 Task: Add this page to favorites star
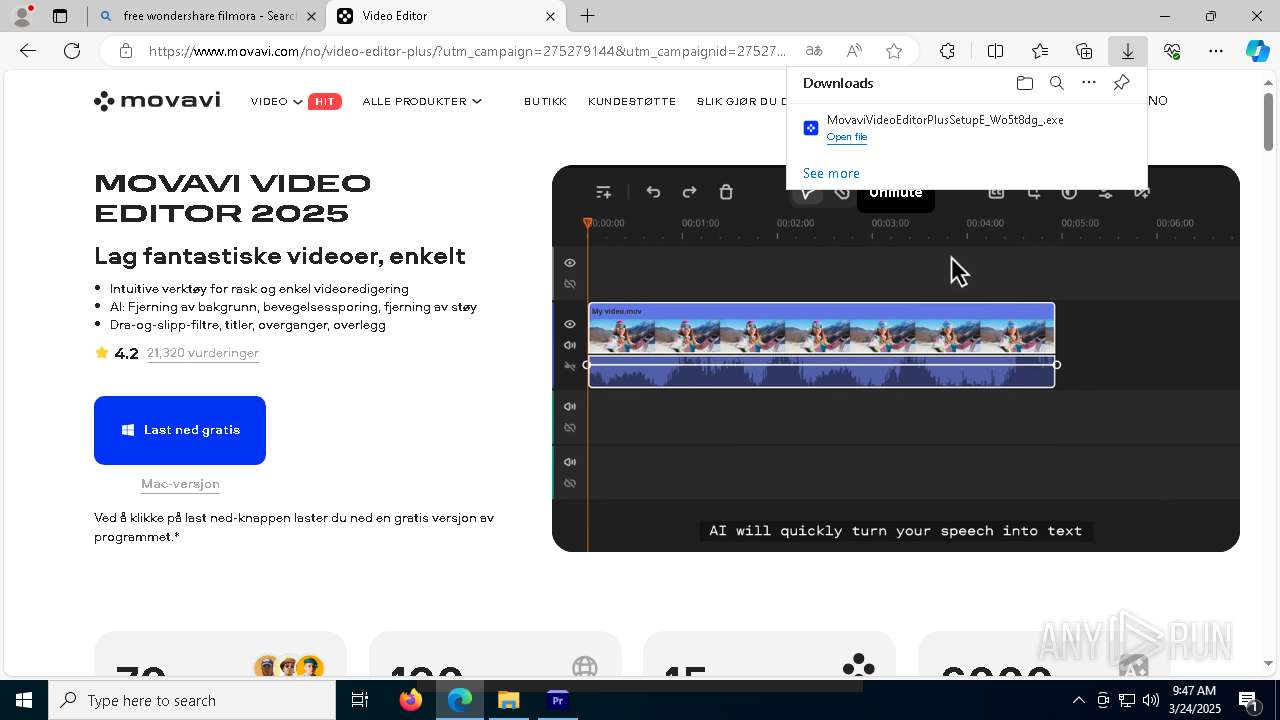pyautogui.click(x=894, y=51)
